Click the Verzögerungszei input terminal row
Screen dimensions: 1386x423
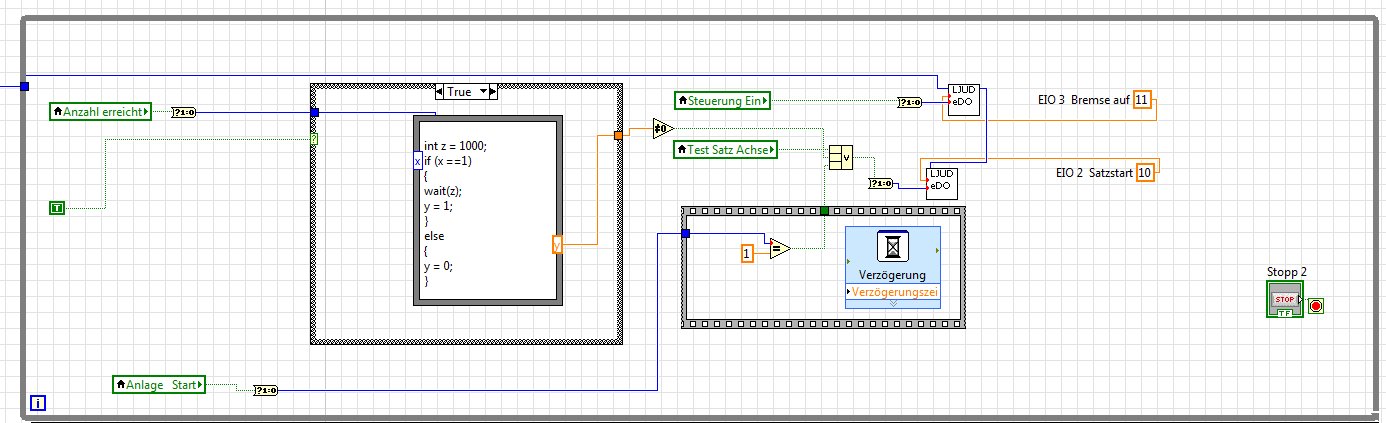892,291
